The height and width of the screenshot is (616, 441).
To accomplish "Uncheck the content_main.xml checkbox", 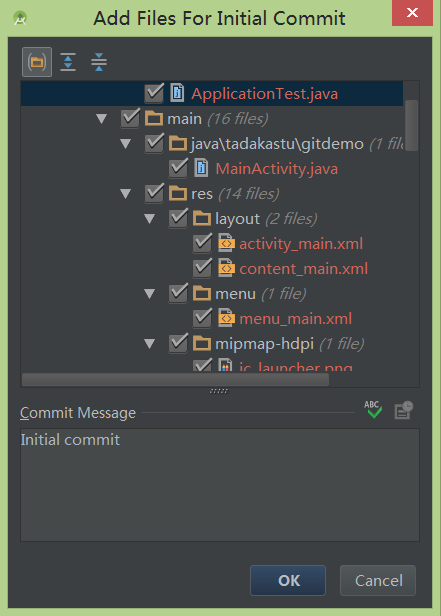I will tap(202, 268).
